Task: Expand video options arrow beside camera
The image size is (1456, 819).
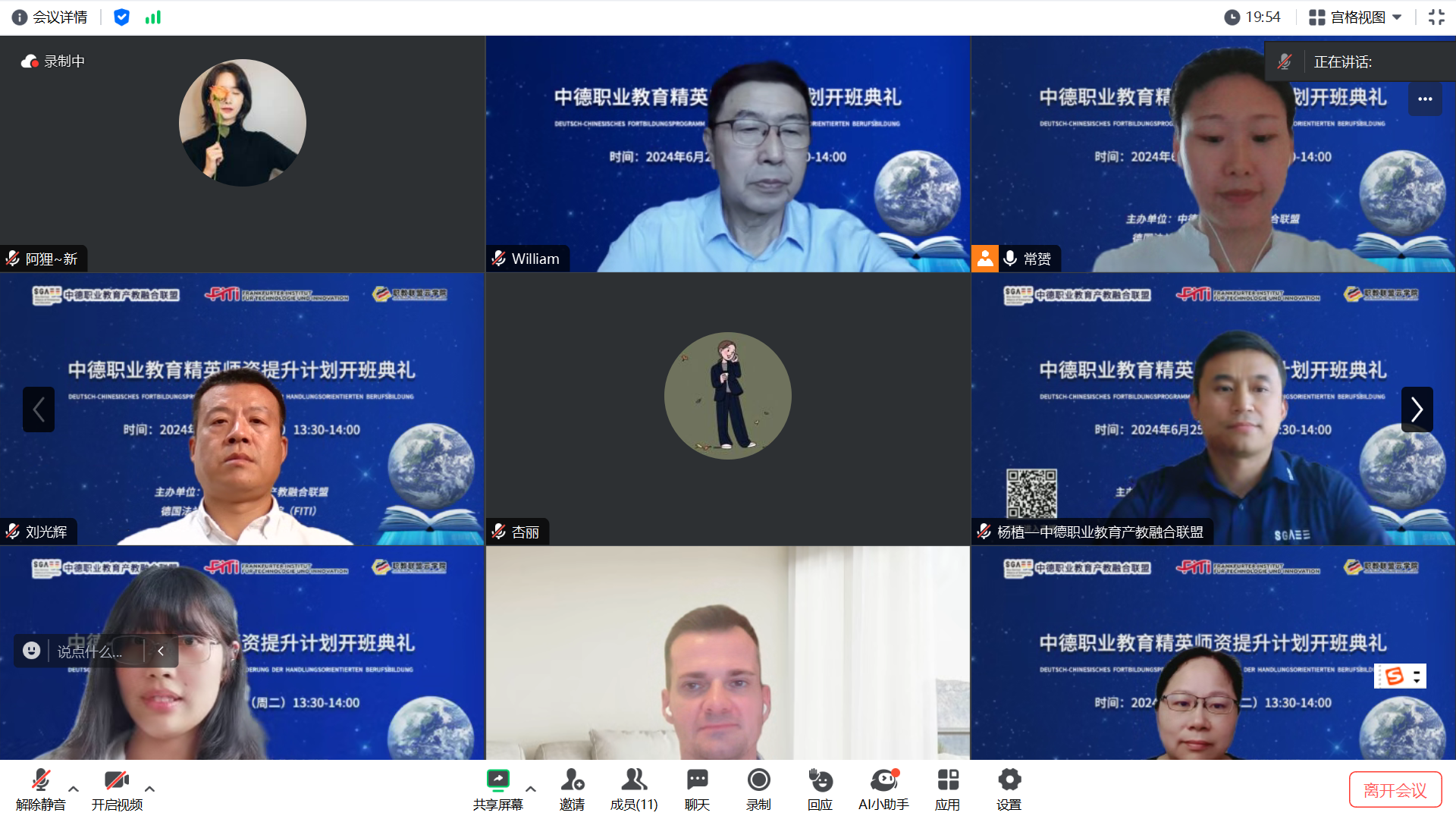Action: (150, 789)
